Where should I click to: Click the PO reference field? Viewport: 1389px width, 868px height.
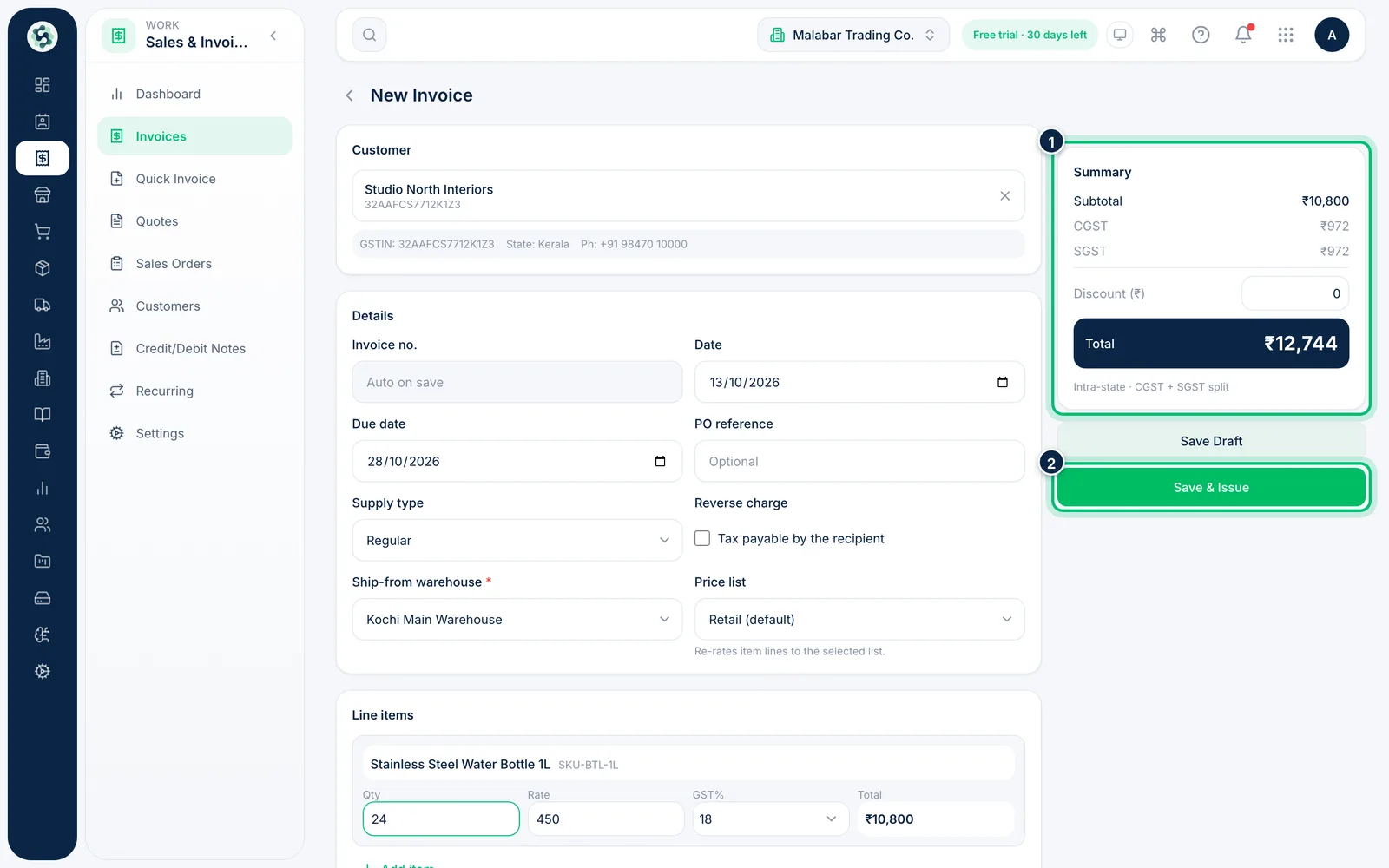click(859, 461)
